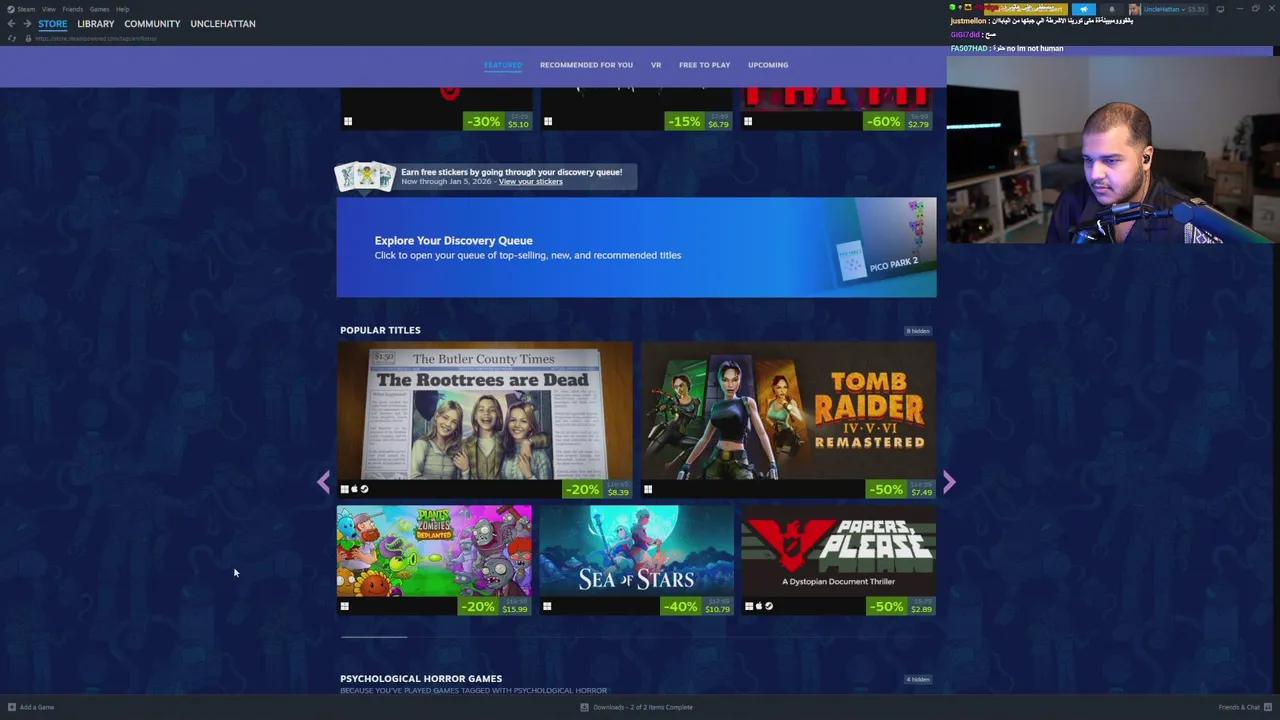This screenshot has width=1280, height=720.
Task: Click the Popular Titles carousel page indicator
Action: click(374, 636)
